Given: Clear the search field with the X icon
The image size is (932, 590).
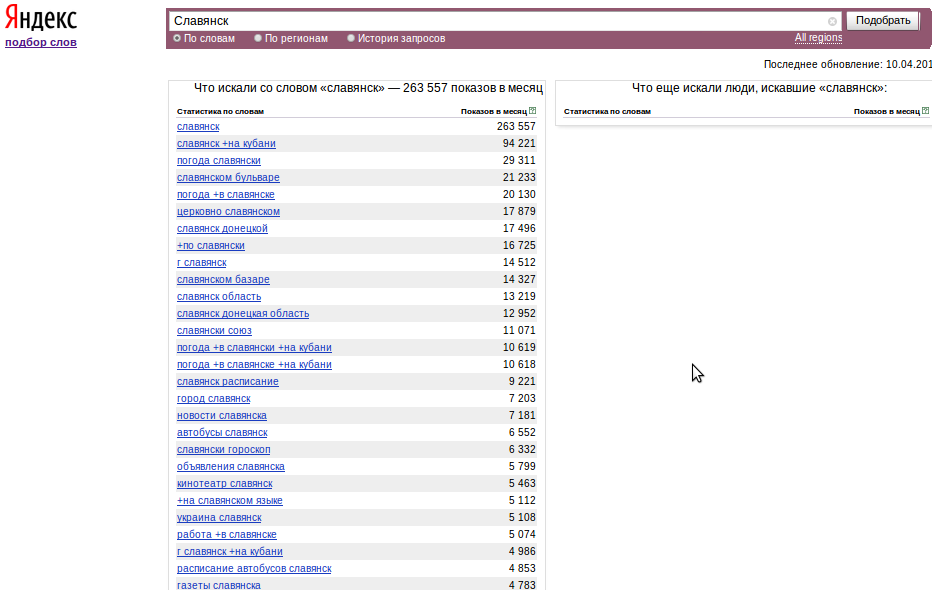Looking at the screenshot, I should (832, 21).
